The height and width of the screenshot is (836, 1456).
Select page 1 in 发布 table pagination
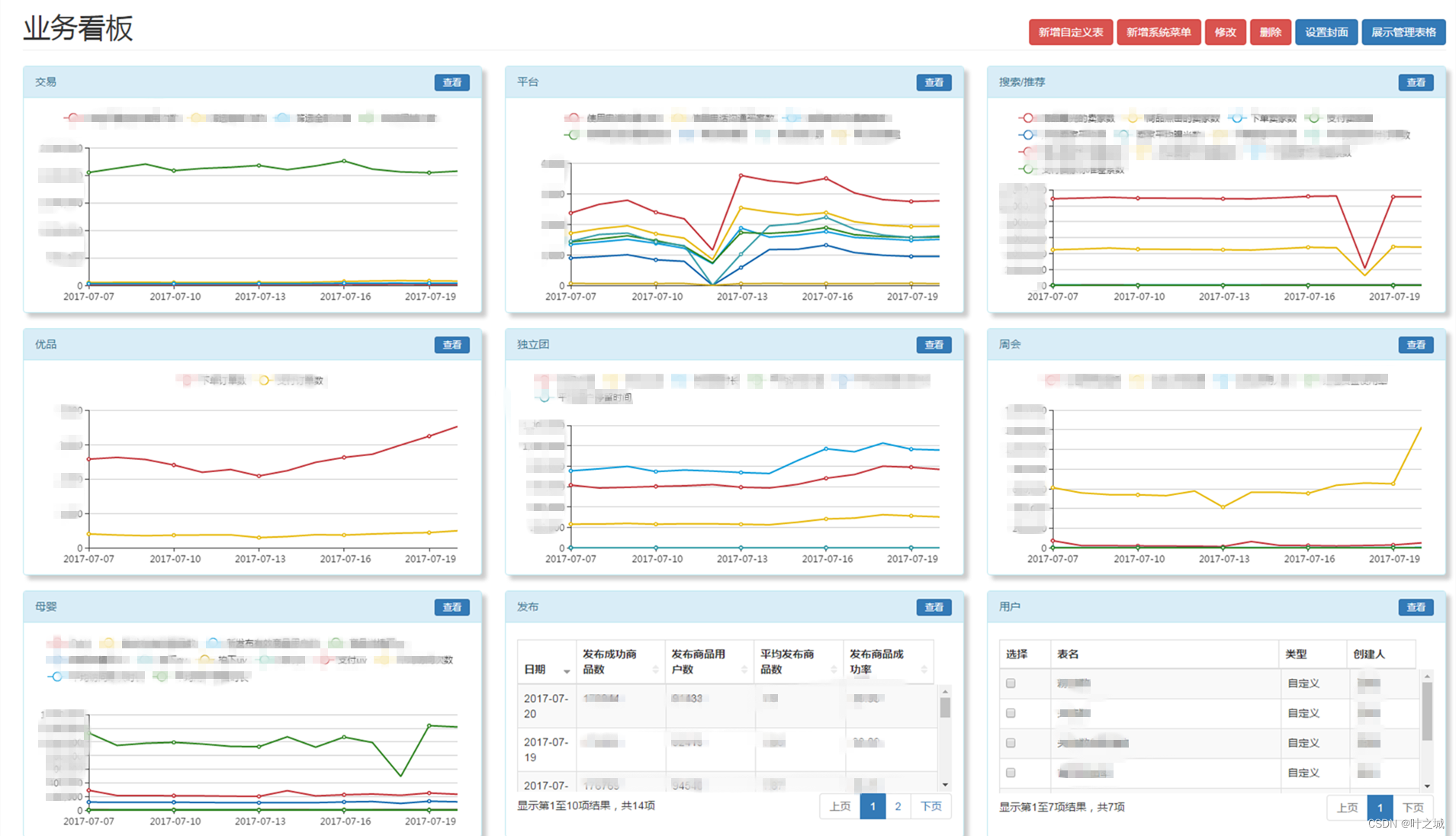[x=873, y=806]
